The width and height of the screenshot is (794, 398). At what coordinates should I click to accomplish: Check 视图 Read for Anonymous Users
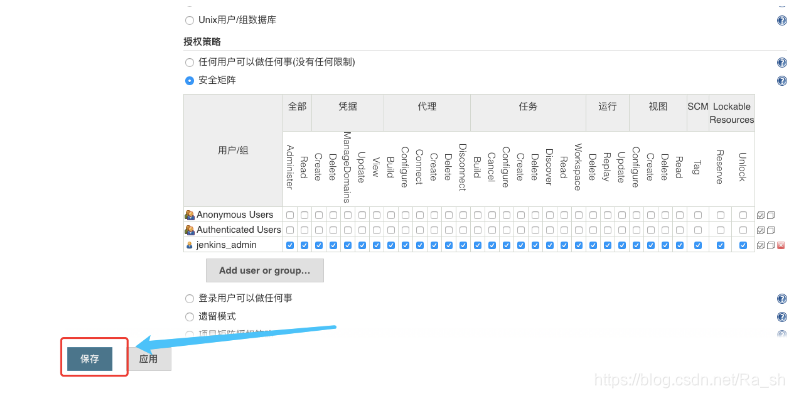point(680,215)
